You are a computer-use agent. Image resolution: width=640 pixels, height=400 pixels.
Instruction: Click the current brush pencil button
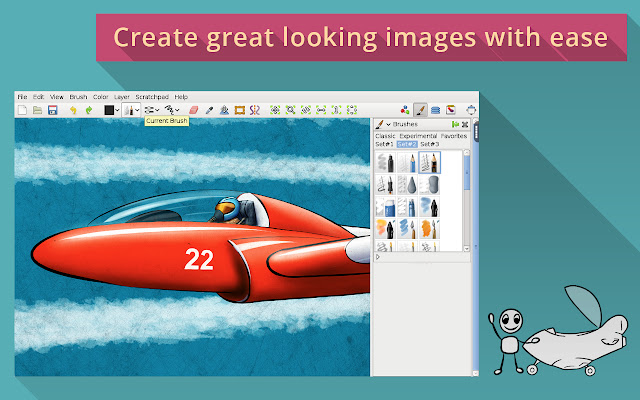[129, 110]
